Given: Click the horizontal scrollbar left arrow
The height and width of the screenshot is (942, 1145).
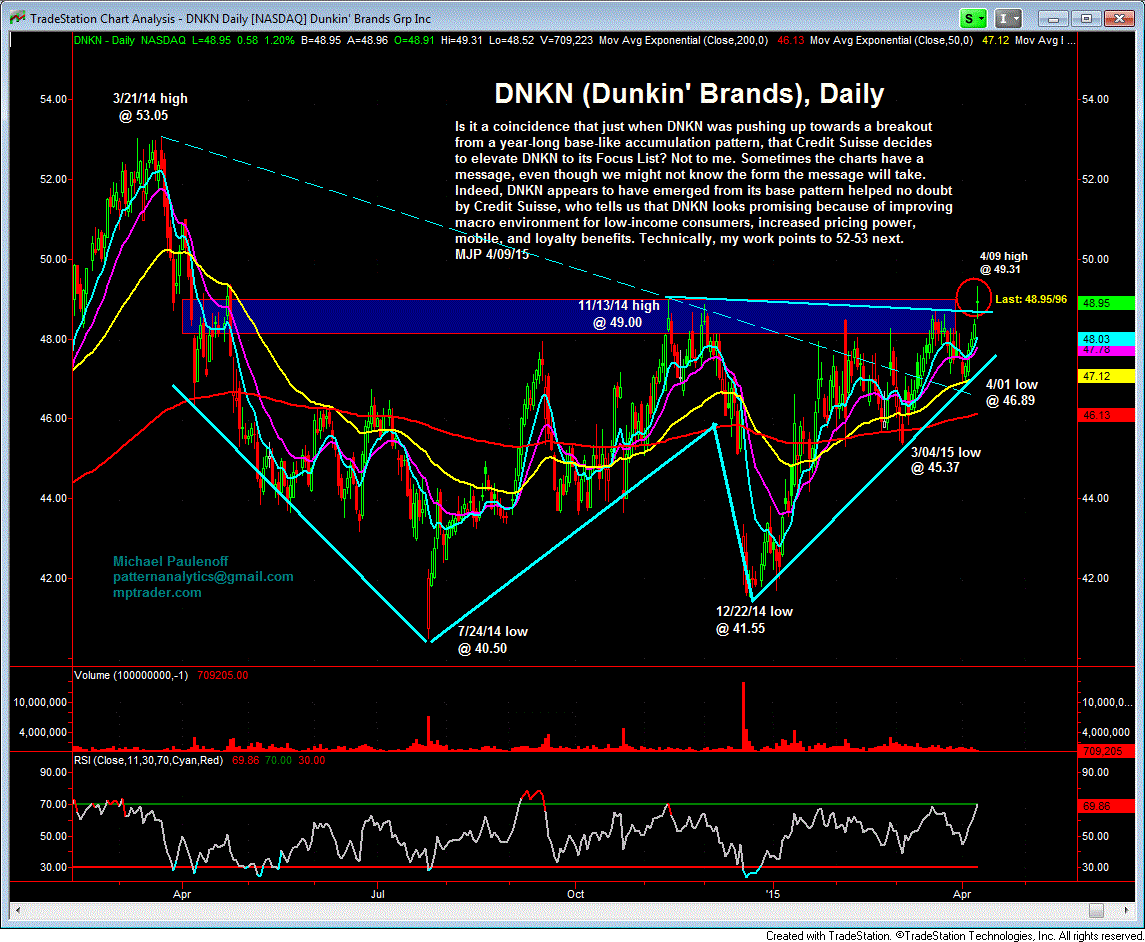Looking at the screenshot, I should (x=18, y=910).
